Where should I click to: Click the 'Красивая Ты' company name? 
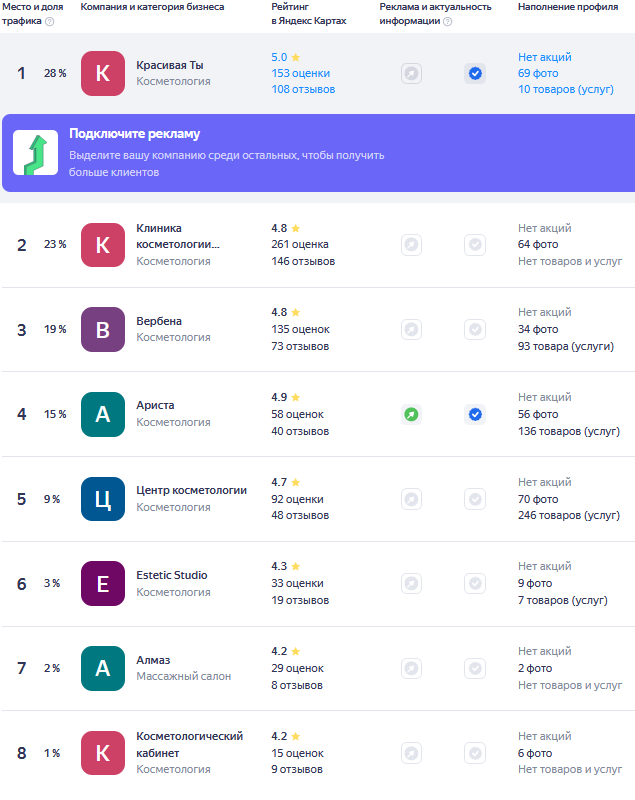(169, 65)
